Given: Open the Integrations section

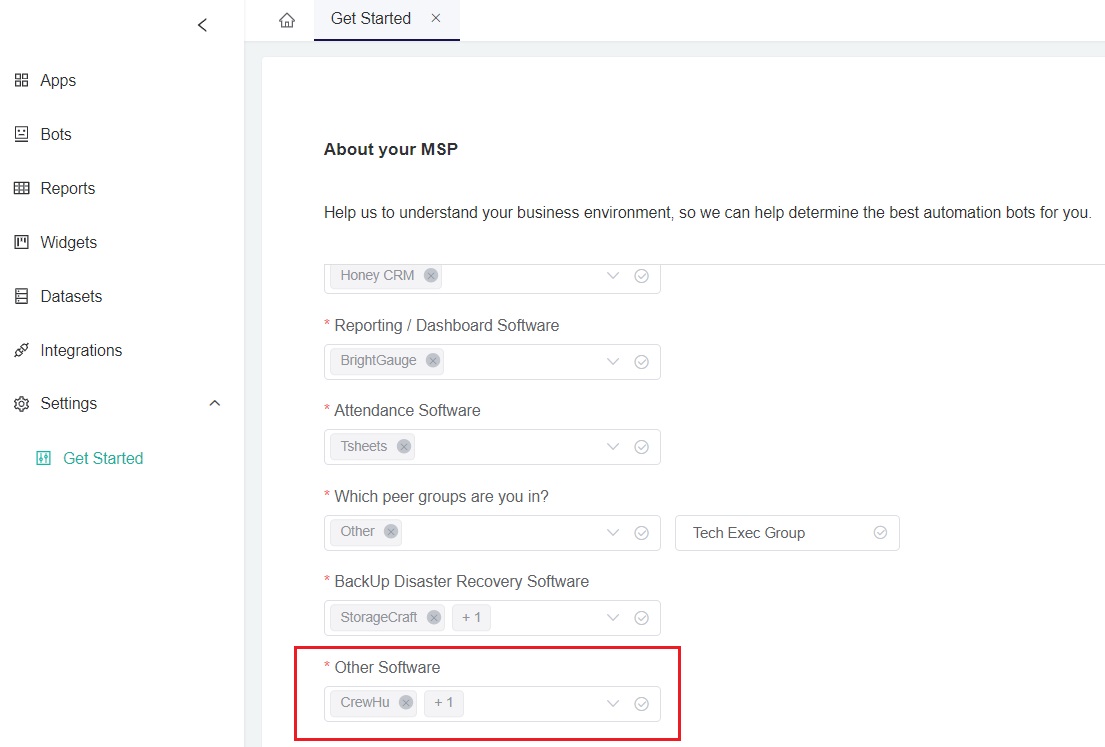Looking at the screenshot, I should tap(80, 350).
